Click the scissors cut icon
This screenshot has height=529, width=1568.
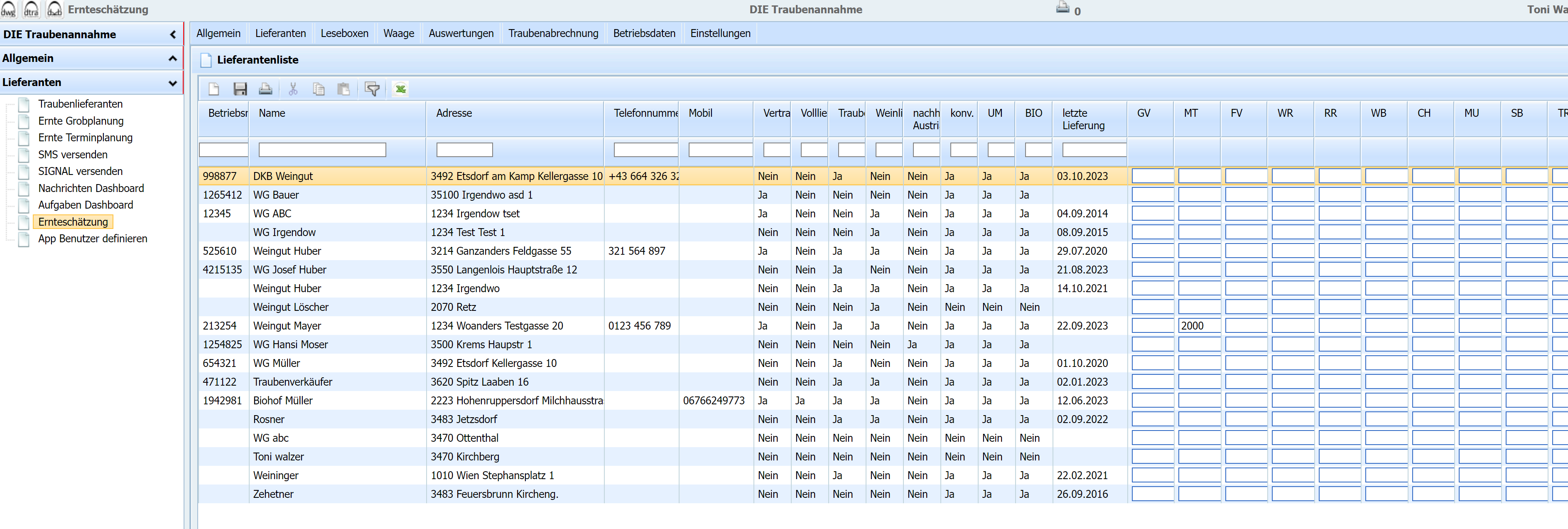coord(293,89)
